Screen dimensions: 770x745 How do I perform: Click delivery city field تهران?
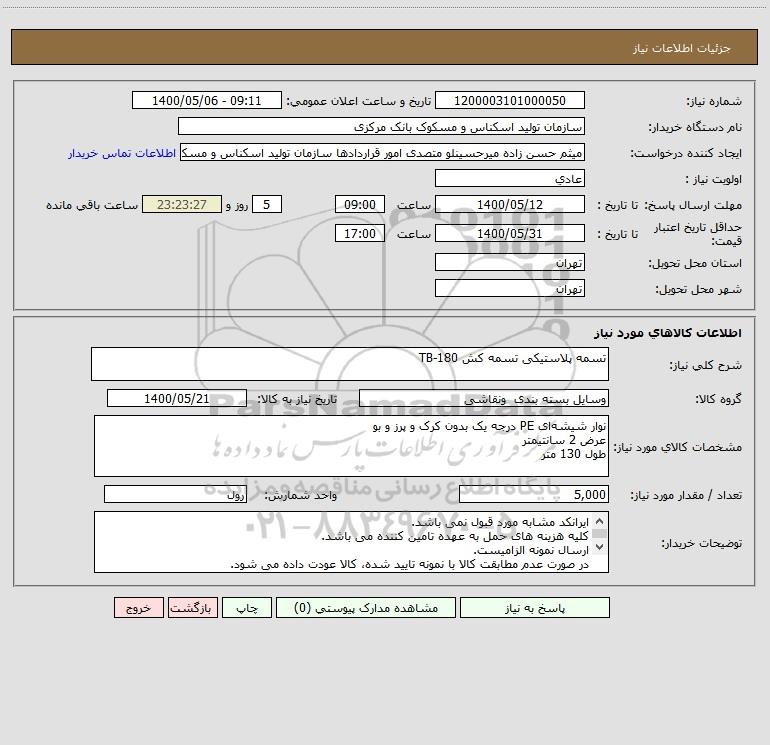(510, 288)
